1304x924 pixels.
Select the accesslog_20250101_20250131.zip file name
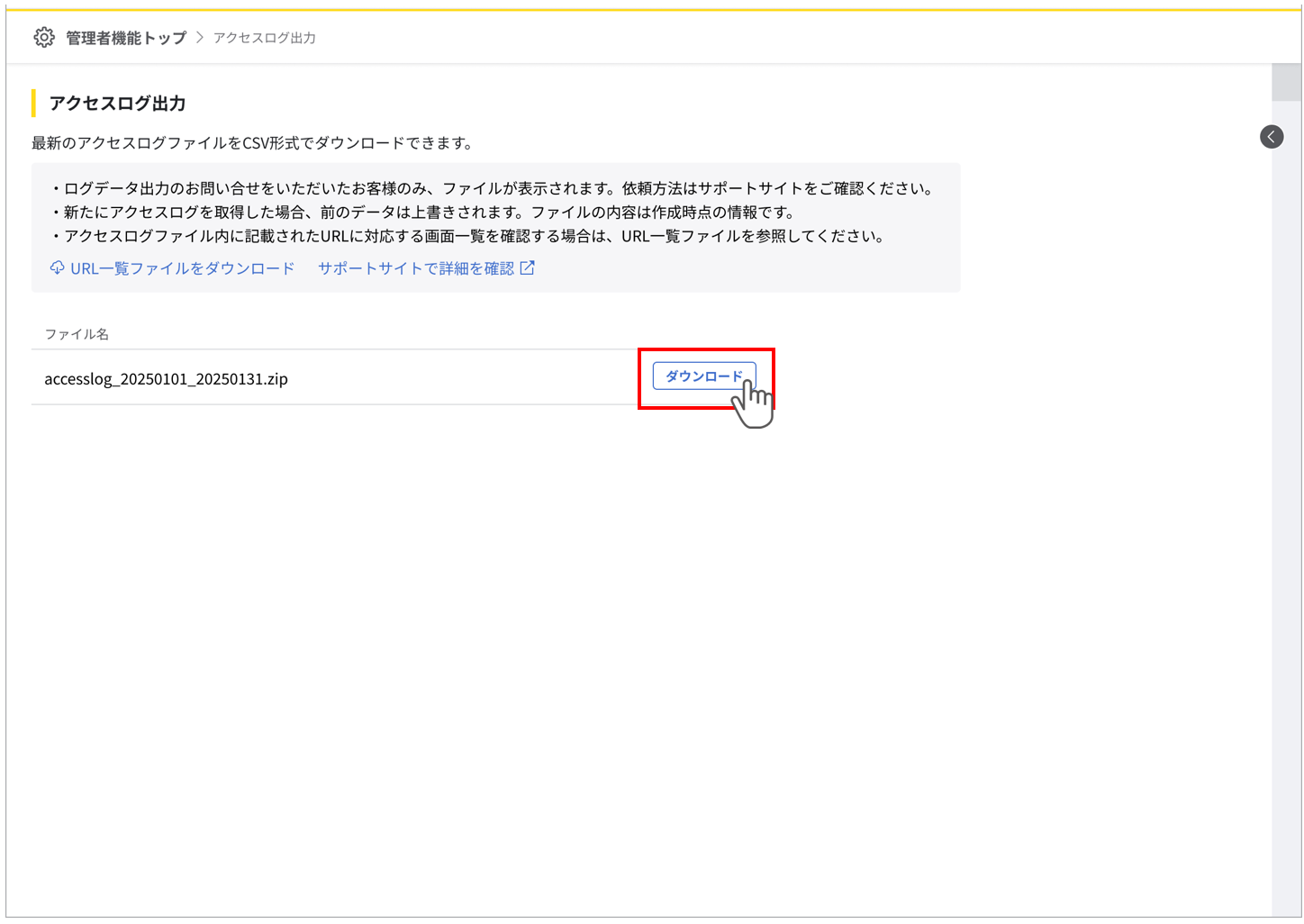click(166, 379)
